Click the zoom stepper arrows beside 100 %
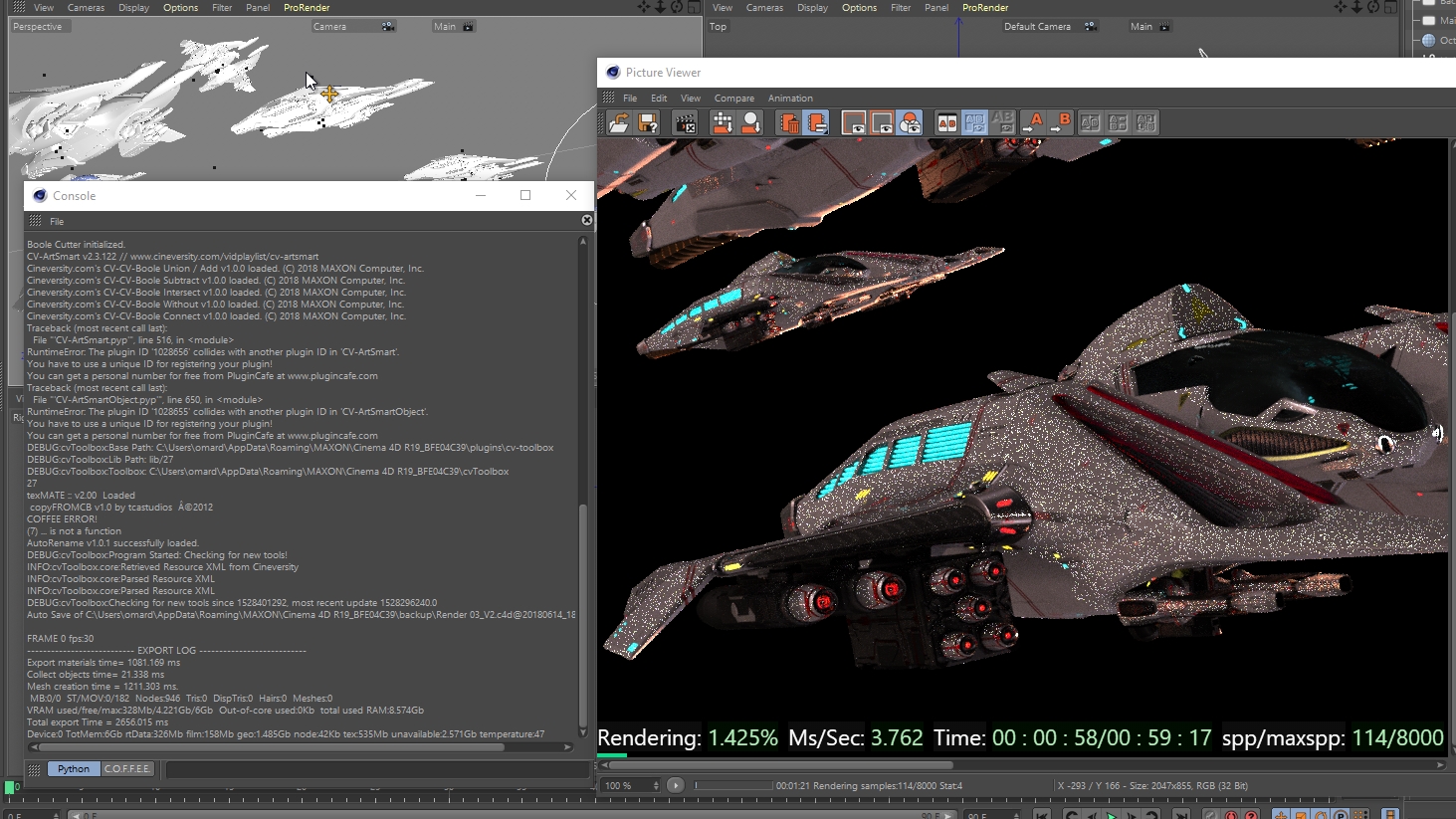 coord(656,786)
